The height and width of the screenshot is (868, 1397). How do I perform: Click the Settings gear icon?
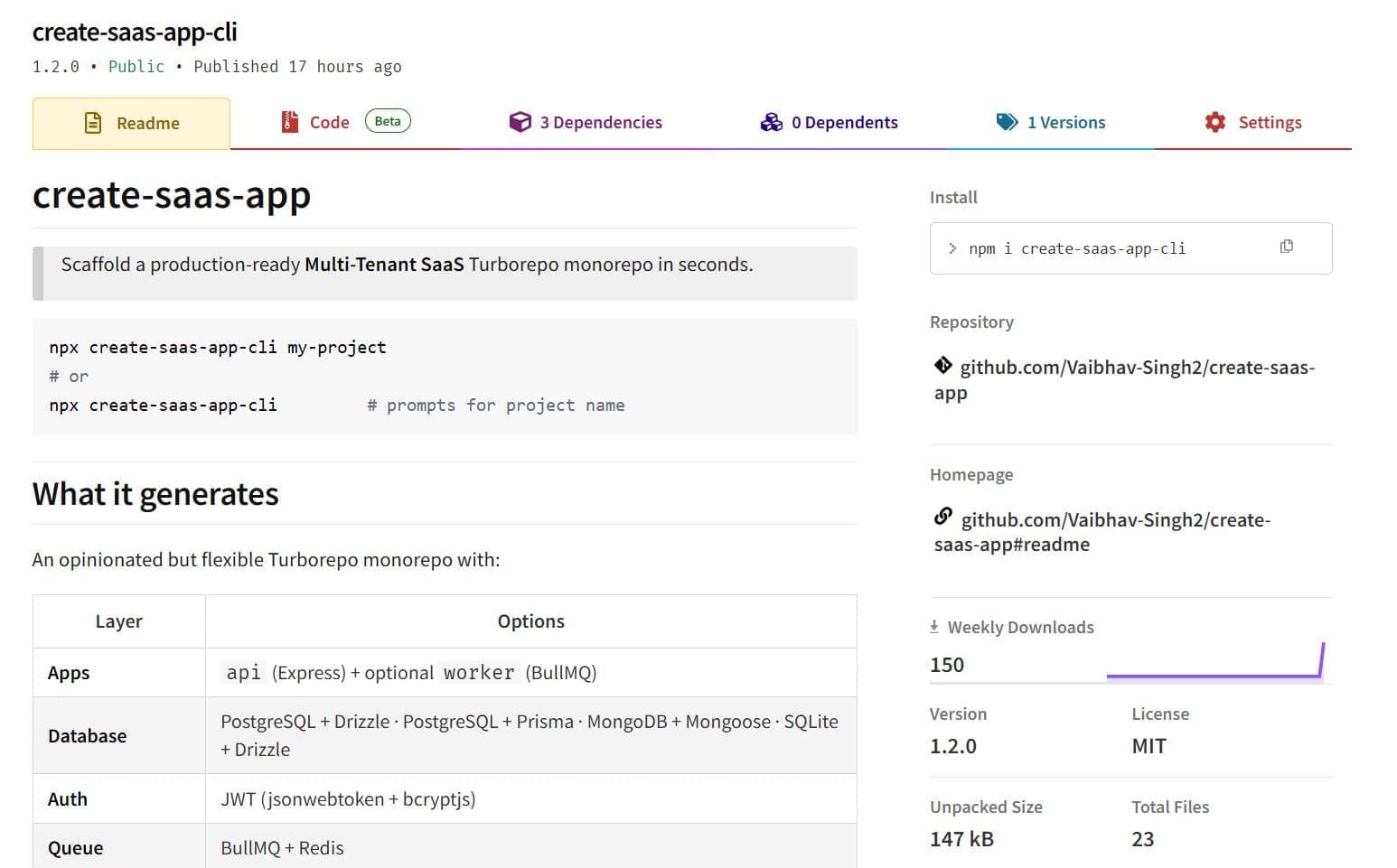(x=1215, y=122)
